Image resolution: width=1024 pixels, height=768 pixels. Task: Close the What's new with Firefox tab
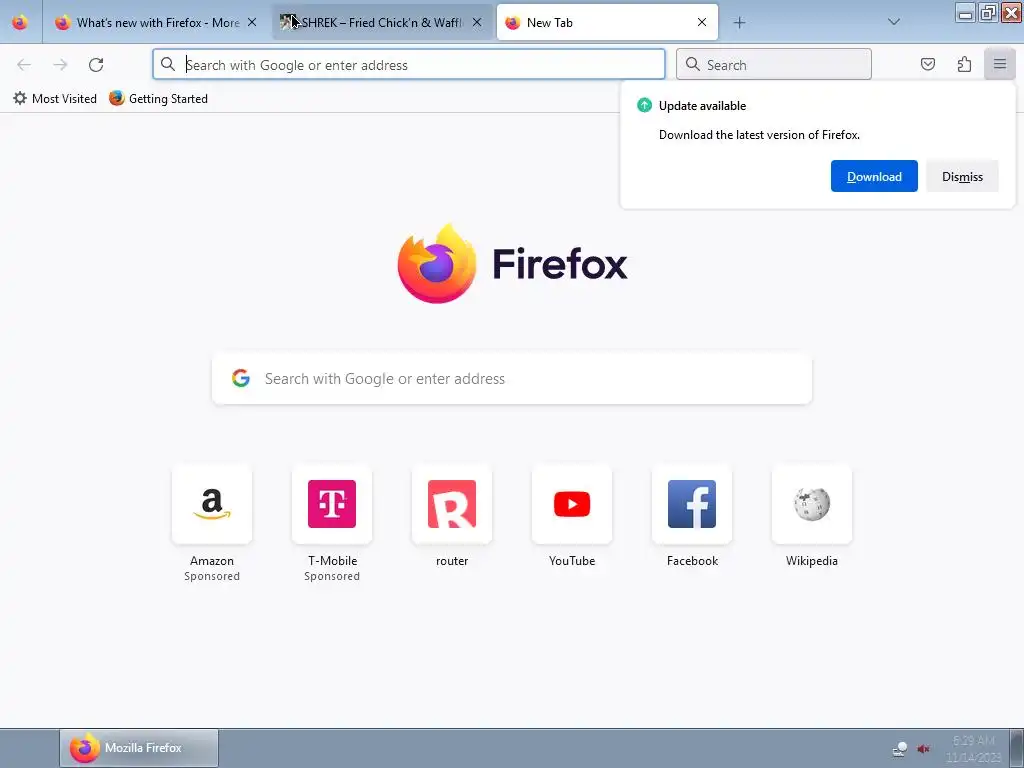point(252,22)
